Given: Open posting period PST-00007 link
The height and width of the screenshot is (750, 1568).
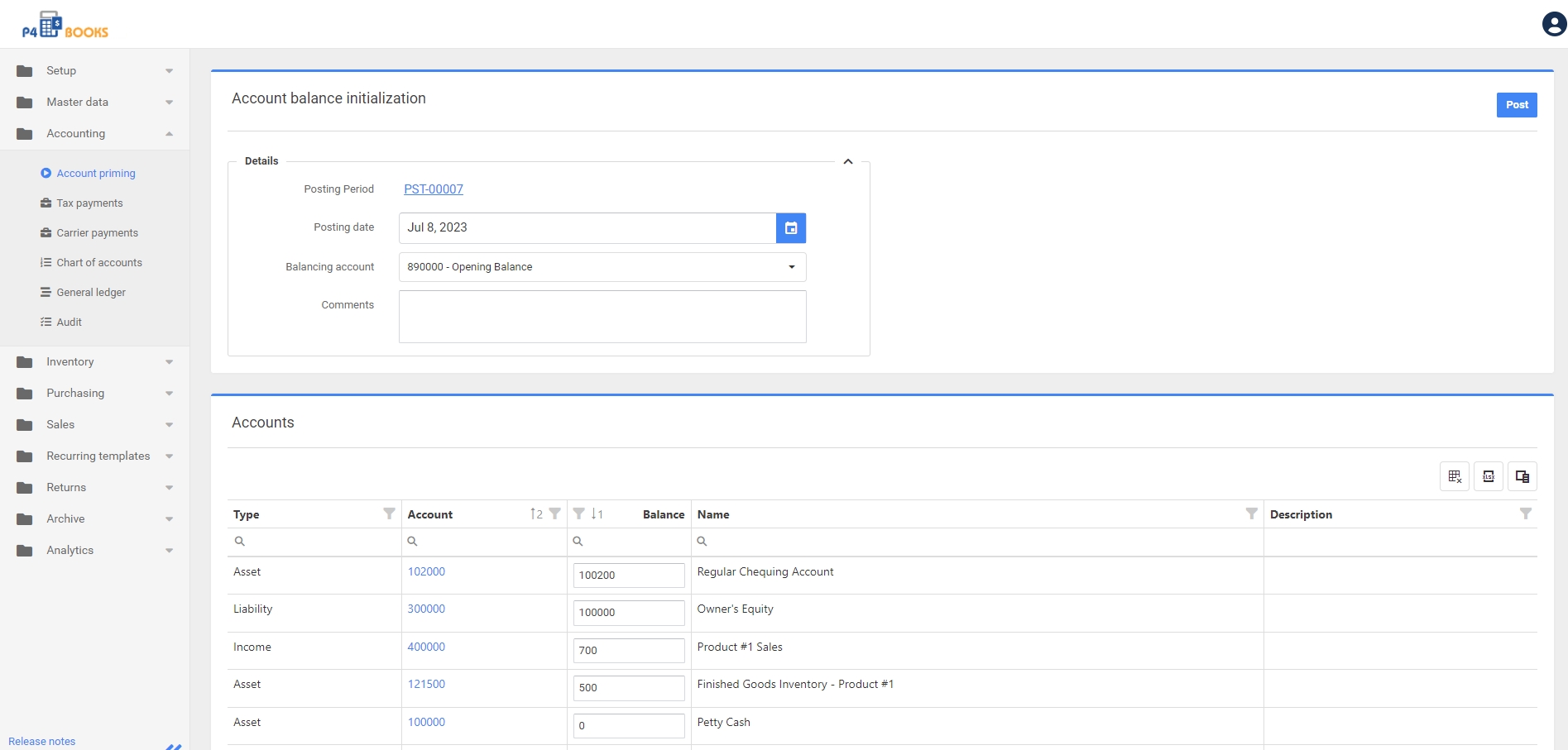Looking at the screenshot, I should 433,189.
